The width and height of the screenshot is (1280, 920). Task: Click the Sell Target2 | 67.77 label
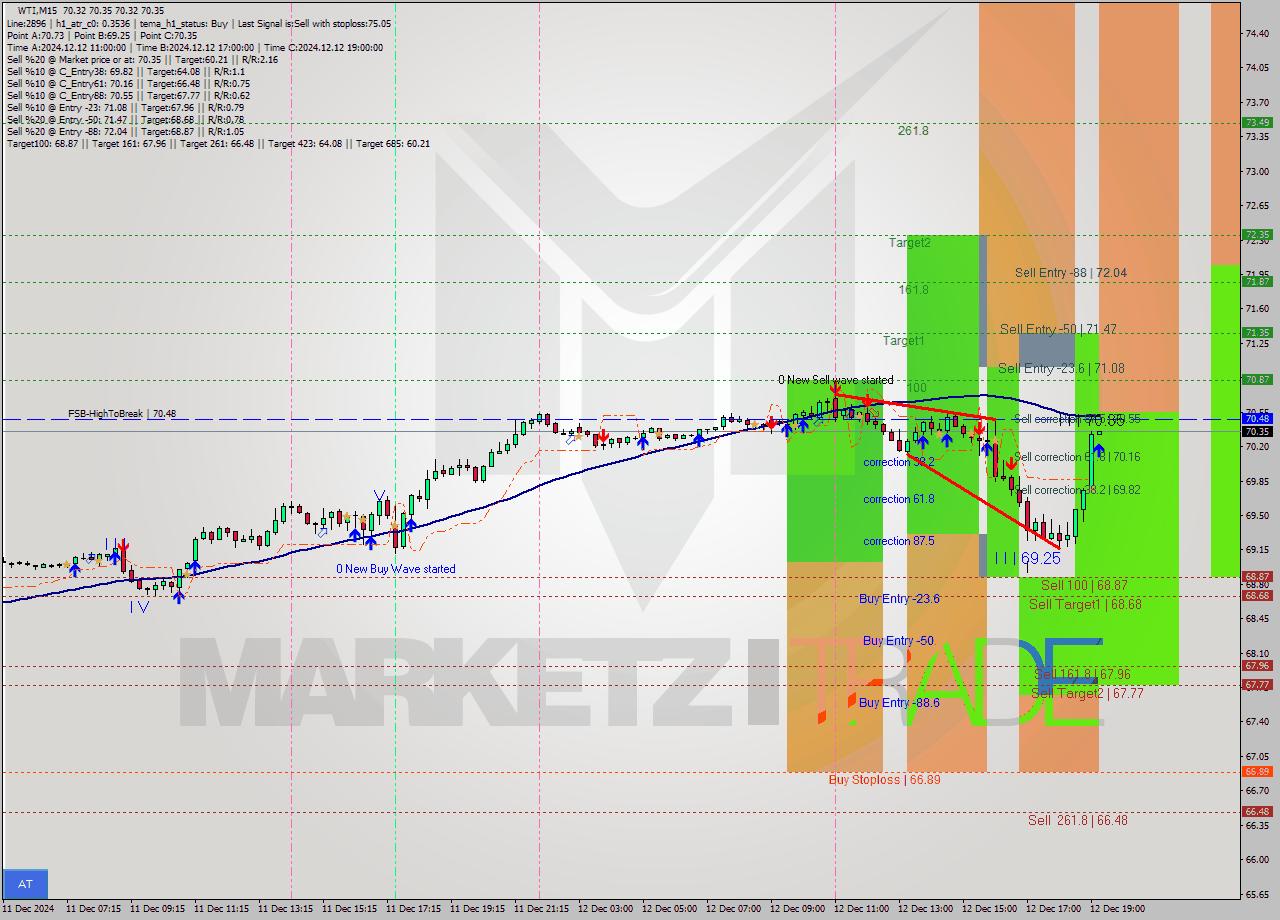click(x=1086, y=693)
